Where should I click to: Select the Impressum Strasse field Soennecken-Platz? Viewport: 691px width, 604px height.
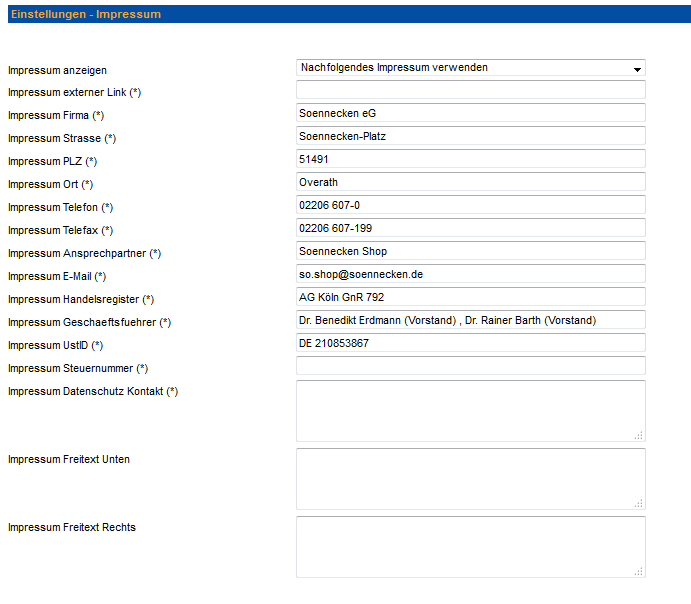point(471,136)
